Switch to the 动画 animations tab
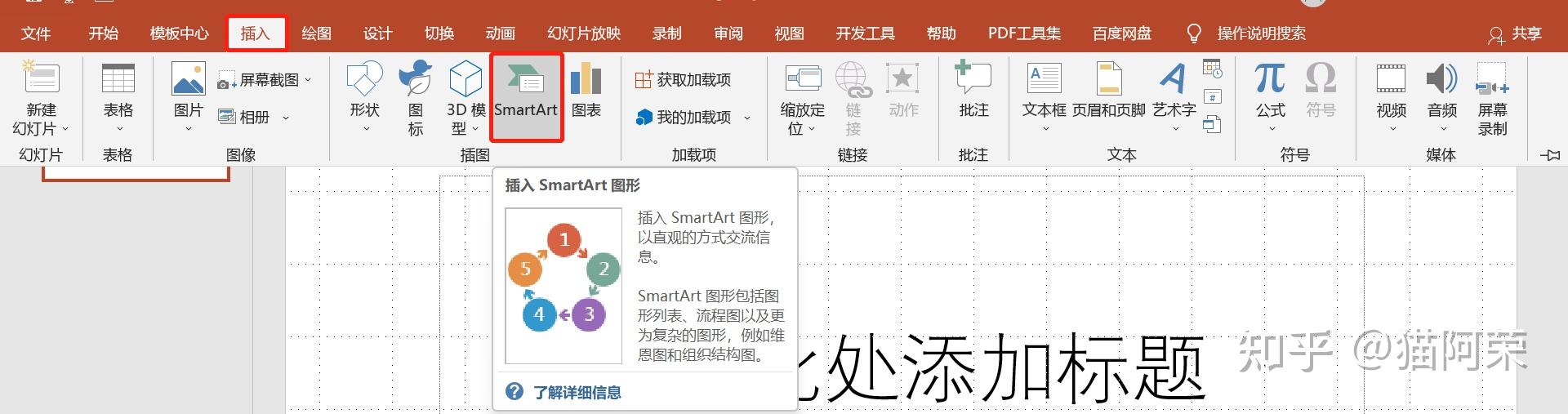 tap(500, 33)
